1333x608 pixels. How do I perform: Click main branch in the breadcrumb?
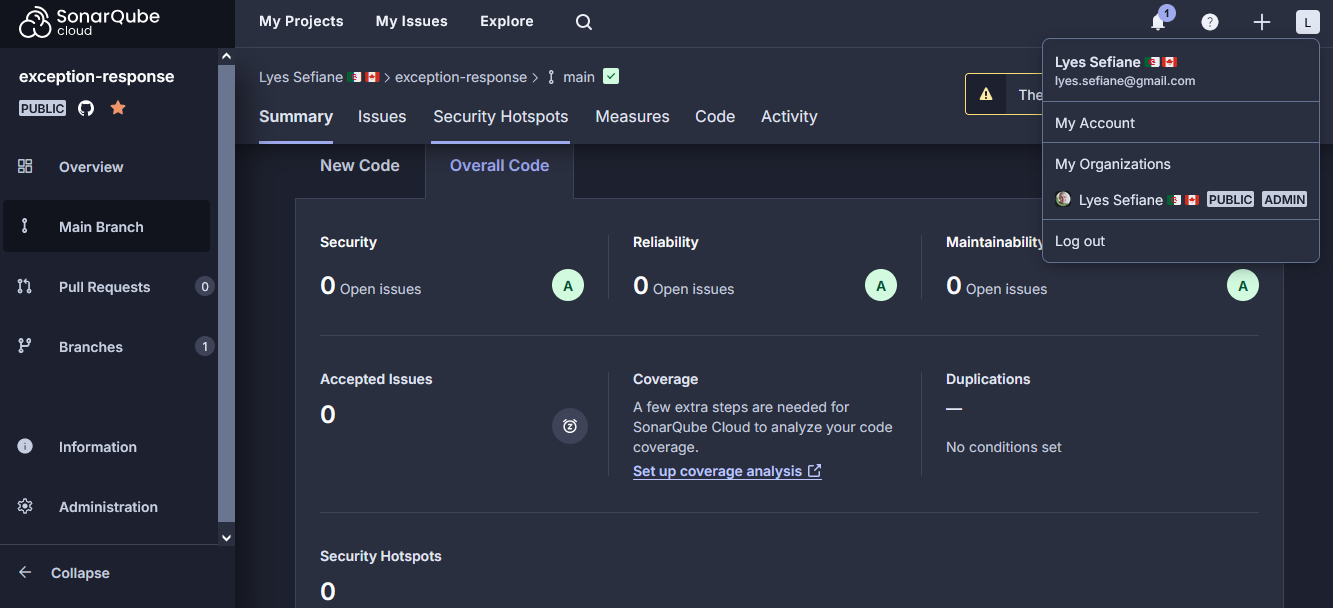point(579,77)
